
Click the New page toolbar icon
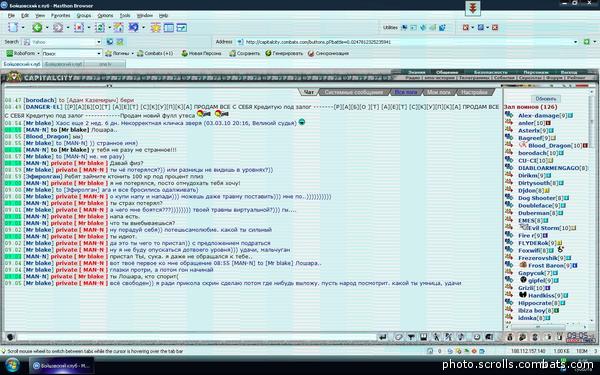(x=13, y=27)
